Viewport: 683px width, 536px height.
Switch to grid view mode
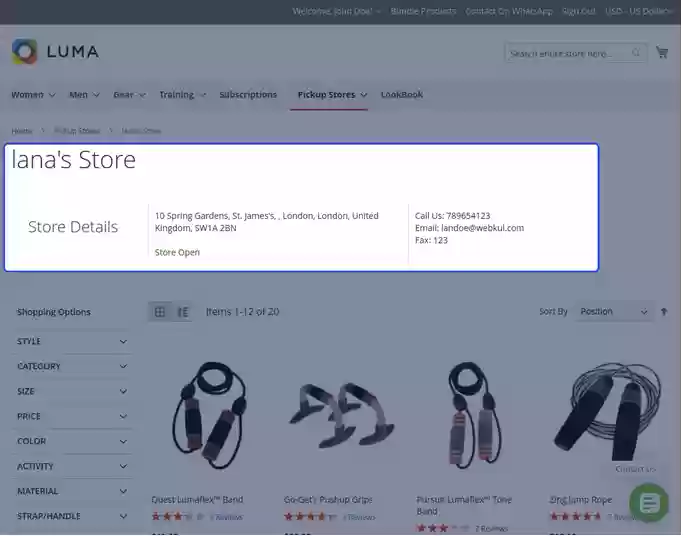point(160,312)
